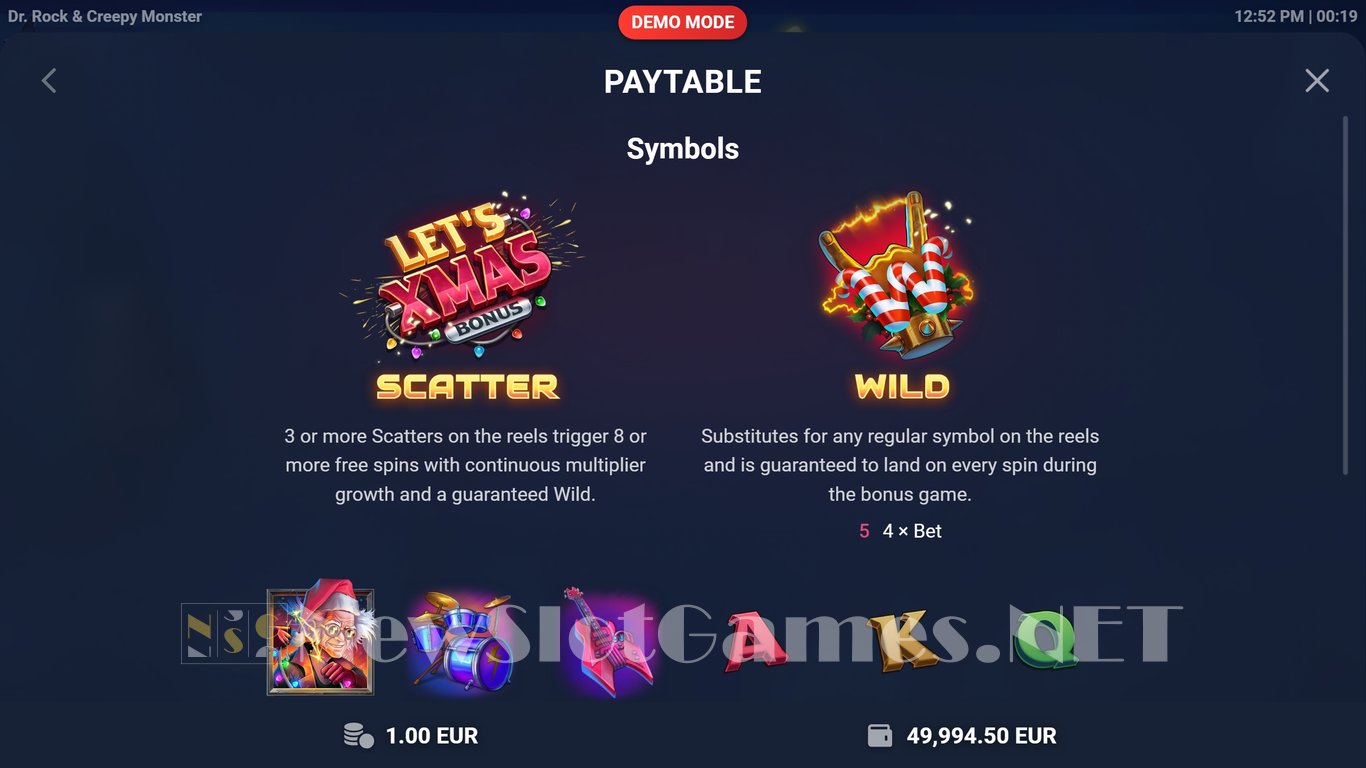Select the blue drum kit symbol
The image size is (1366, 768).
(461, 642)
